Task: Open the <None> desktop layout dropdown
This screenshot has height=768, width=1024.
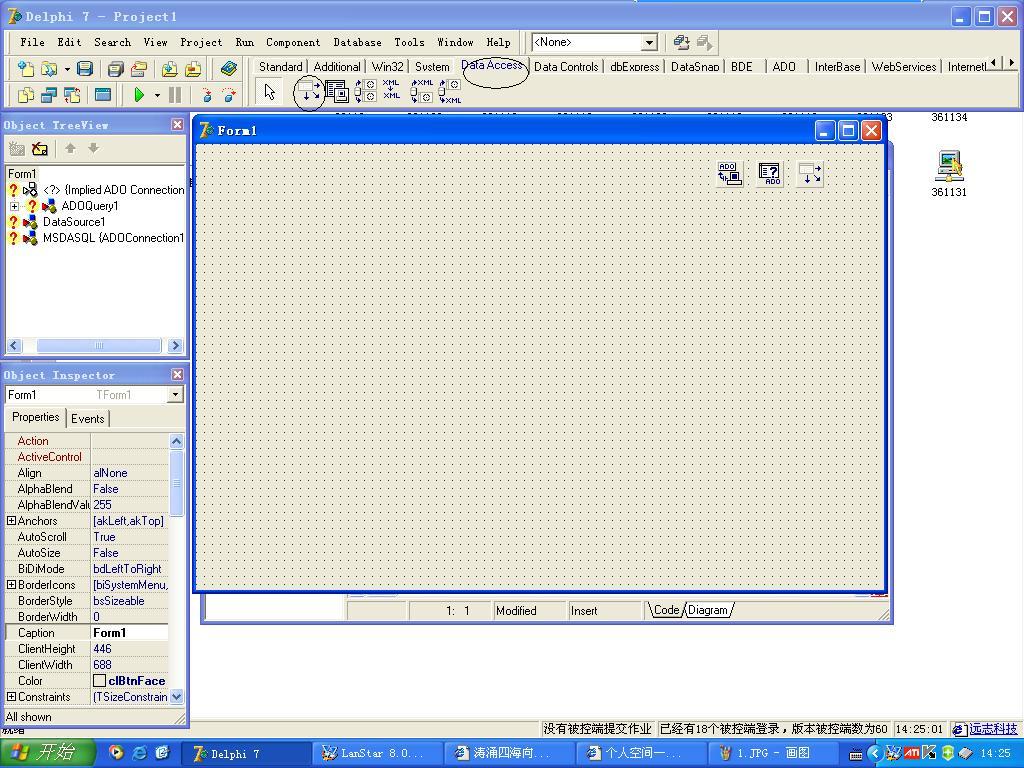Action: 649,42
